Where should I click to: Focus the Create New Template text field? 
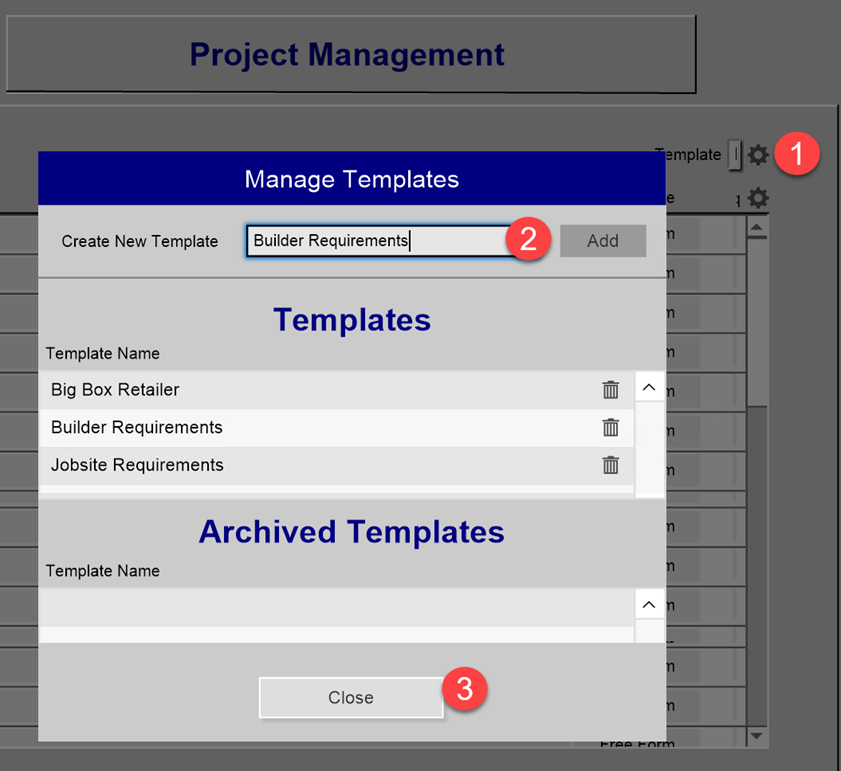[x=381, y=241]
